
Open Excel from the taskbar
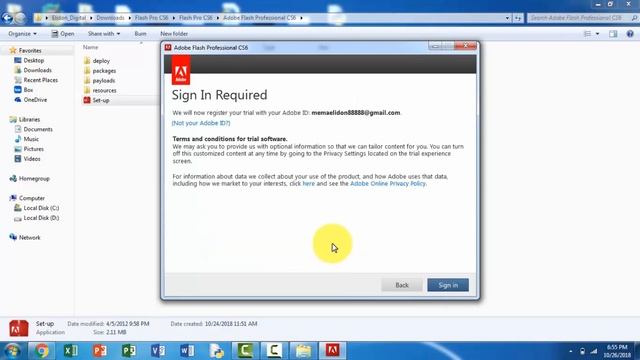pyautogui.click(x=71, y=351)
